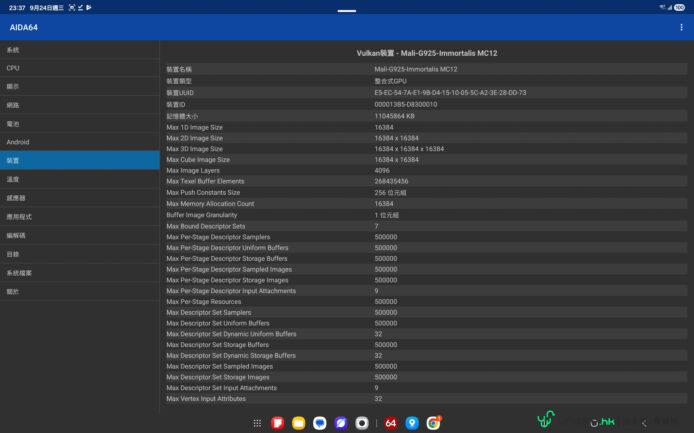
Task: Select the 裝置名稱 row
Action: click(x=426, y=69)
